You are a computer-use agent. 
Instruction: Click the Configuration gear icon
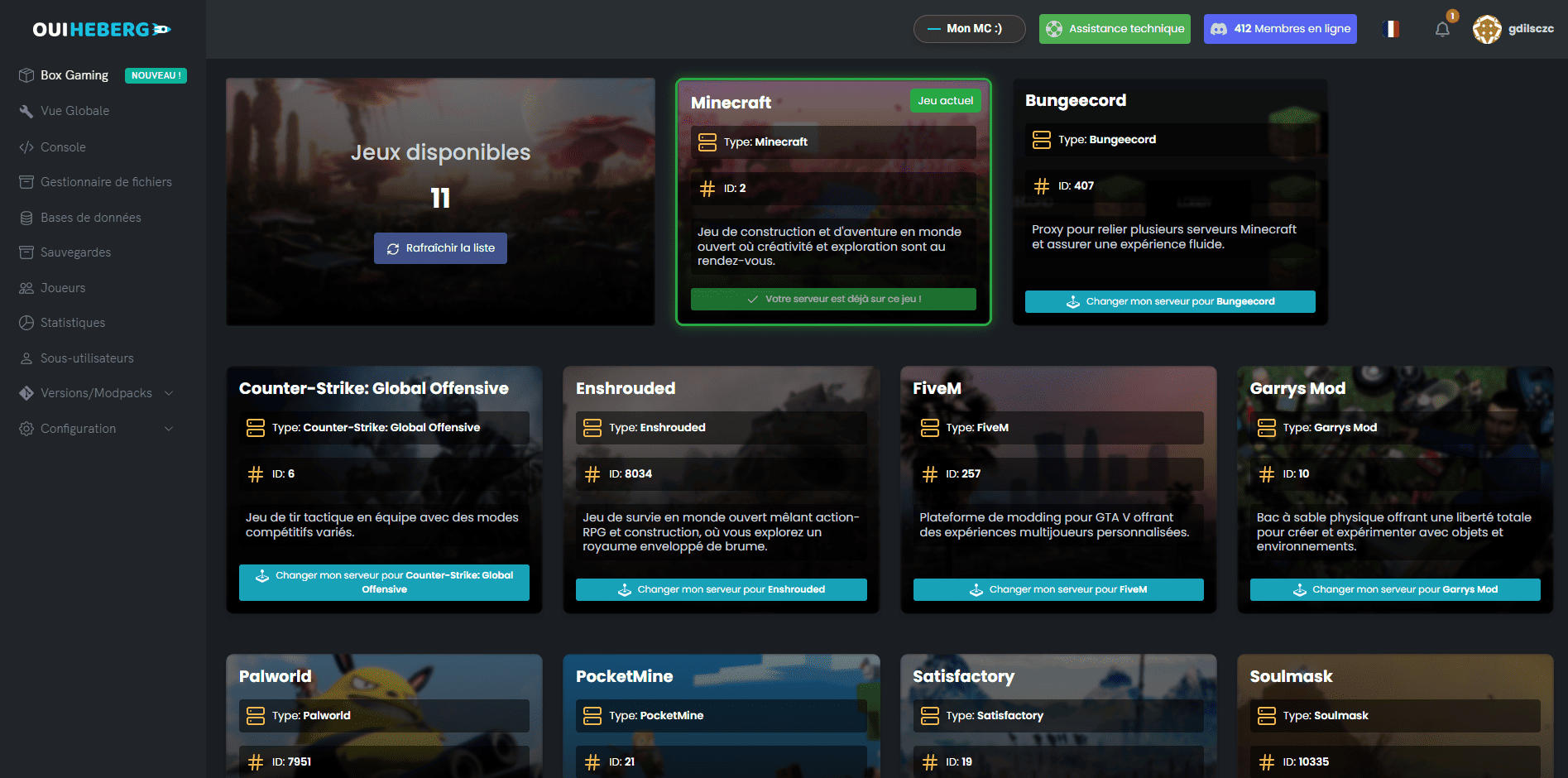26,429
